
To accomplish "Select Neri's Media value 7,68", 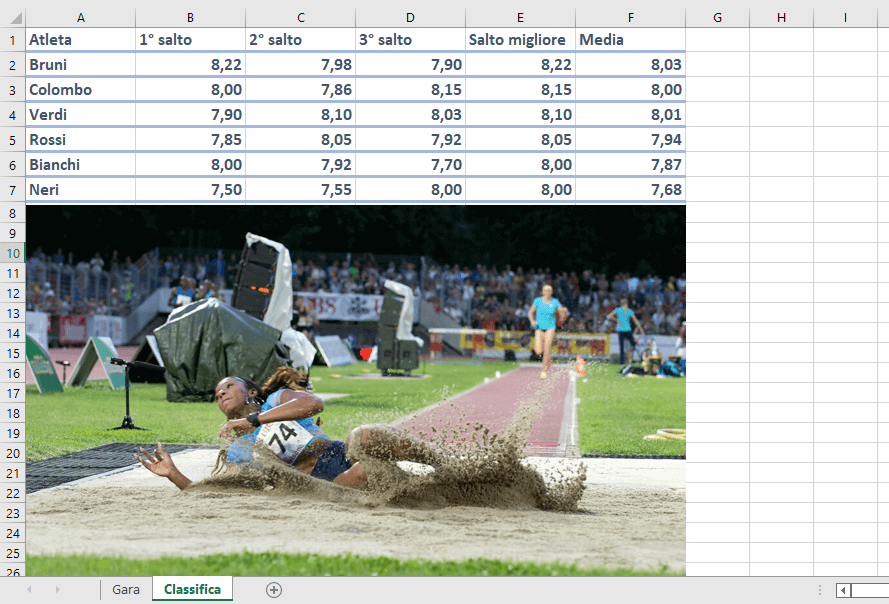I will pyautogui.click(x=630, y=189).
